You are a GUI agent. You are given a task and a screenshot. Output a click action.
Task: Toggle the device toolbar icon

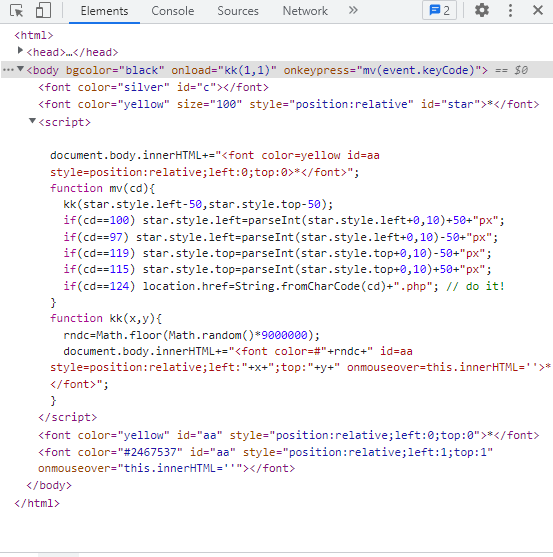click(43, 11)
